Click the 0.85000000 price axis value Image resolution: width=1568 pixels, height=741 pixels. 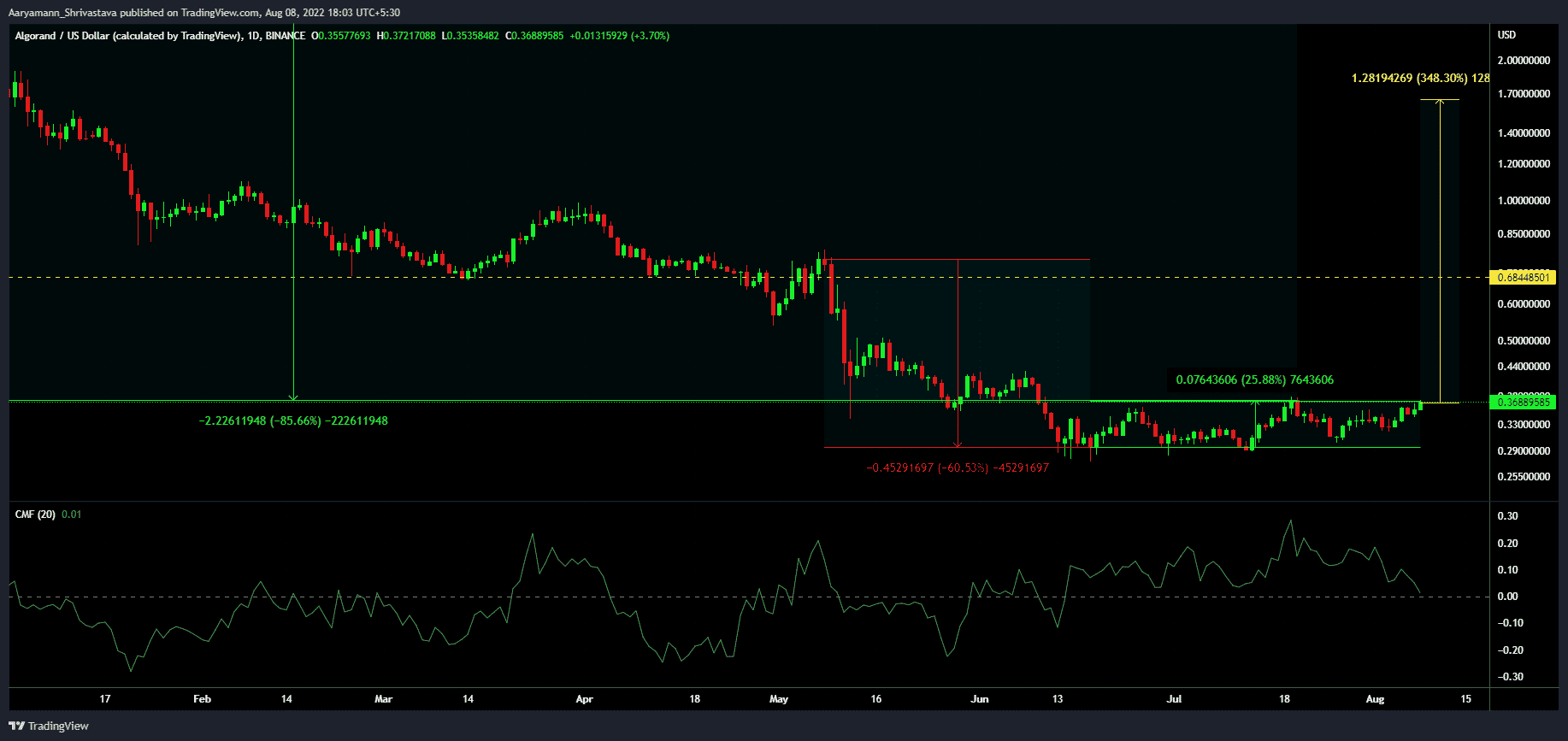coord(1524,234)
